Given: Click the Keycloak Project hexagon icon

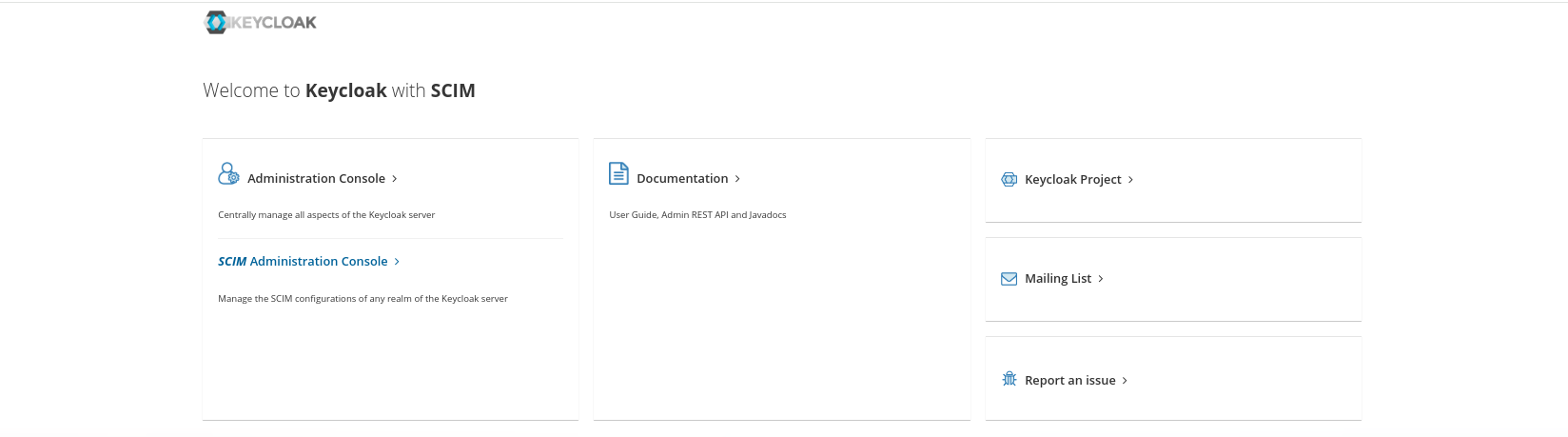Looking at the screenshot, I should [1009, 180].
